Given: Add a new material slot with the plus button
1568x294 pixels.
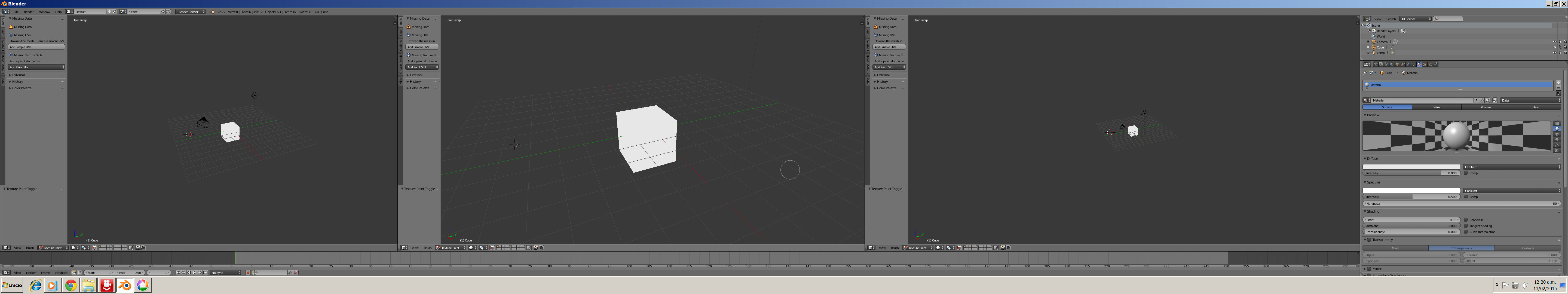Looking at the screenshot, I should pyautogui.click(x=1558, y=82).
